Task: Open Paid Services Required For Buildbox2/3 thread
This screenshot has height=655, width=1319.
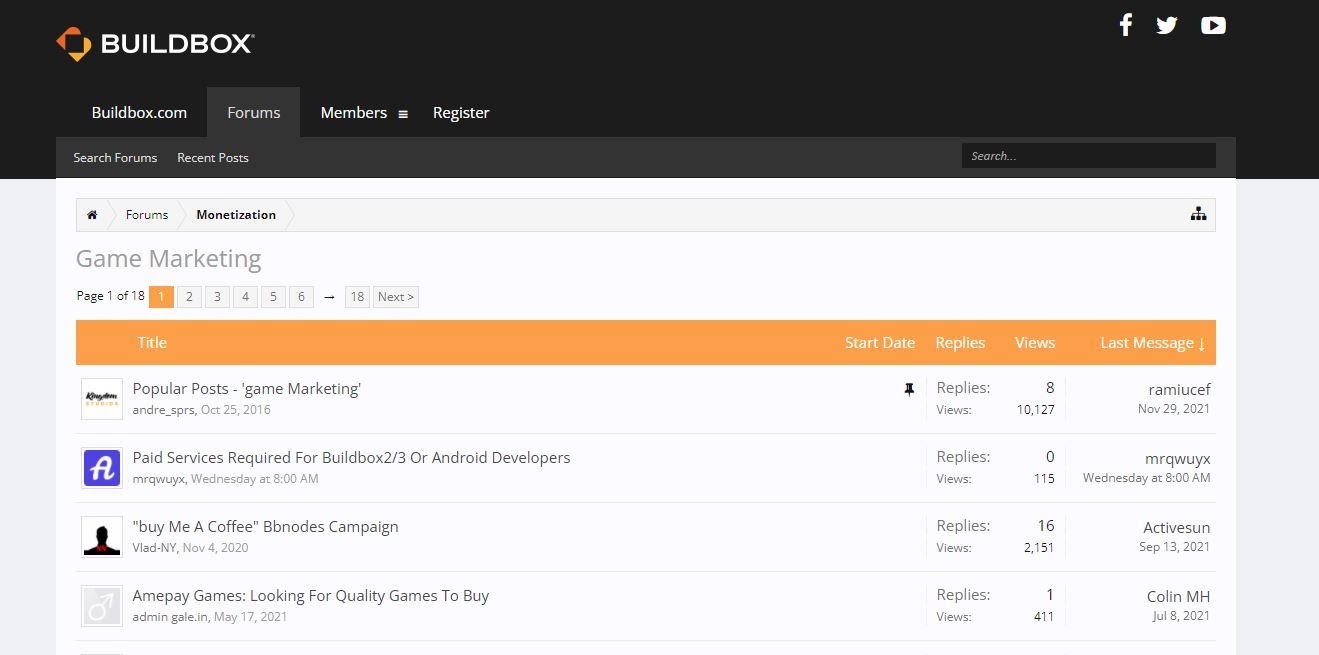Action: [x=351, y=457]
